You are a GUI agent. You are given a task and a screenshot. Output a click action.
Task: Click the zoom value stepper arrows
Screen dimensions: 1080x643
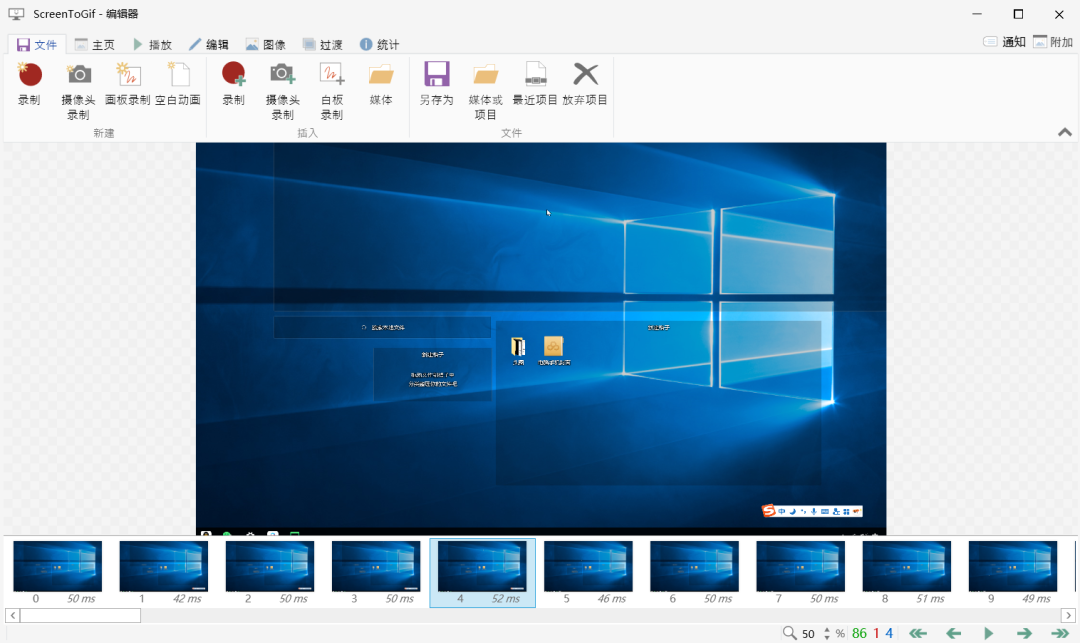(x=827, y=633)
